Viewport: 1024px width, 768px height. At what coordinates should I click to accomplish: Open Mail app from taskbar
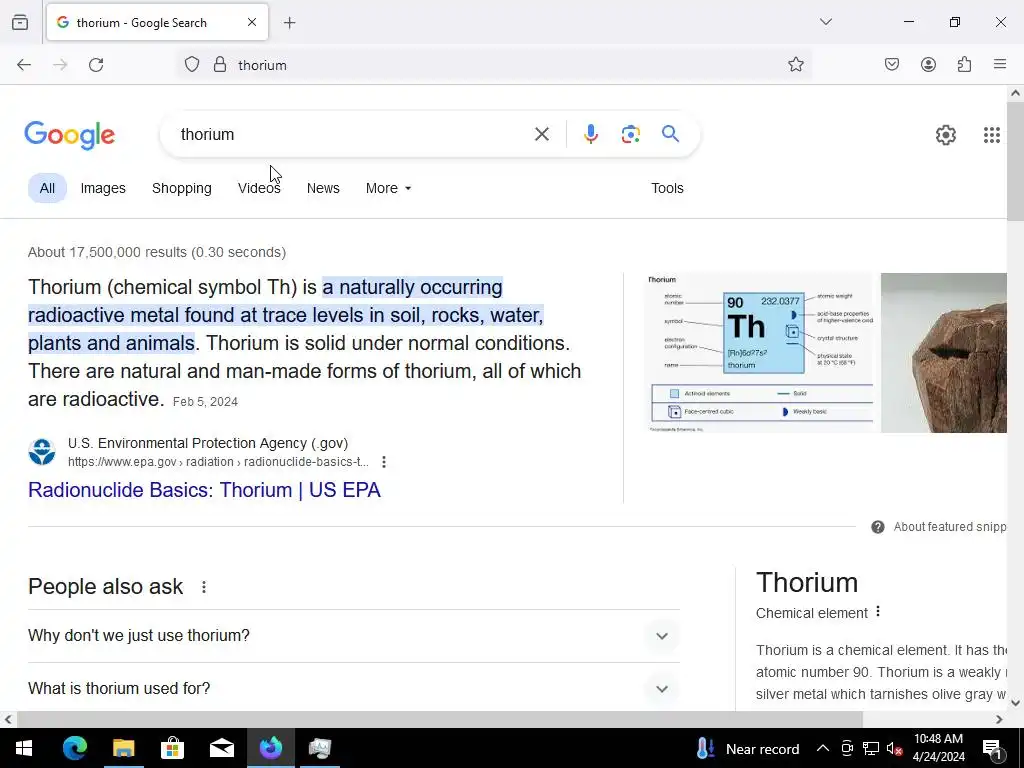221,748
